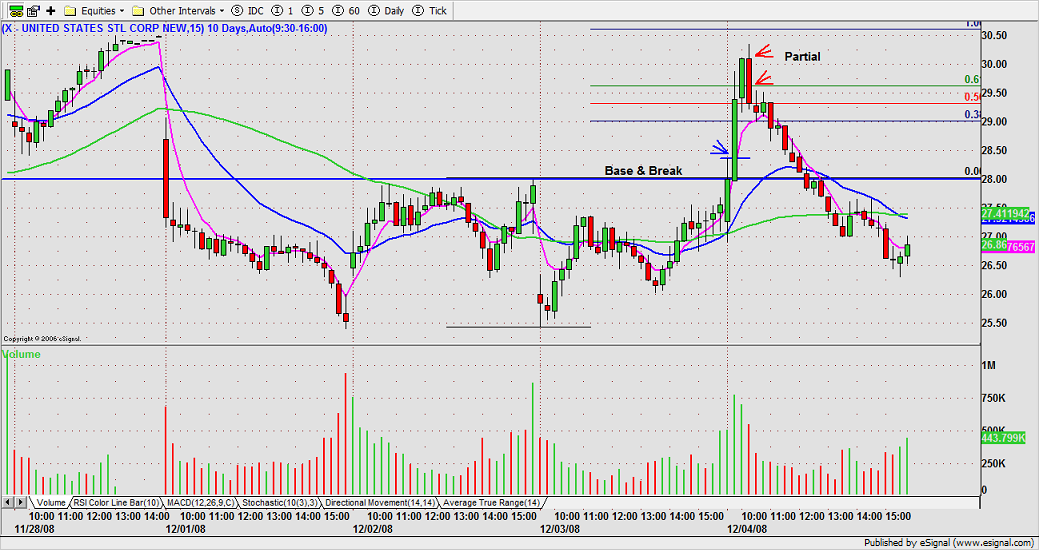Click the 1M volume axis label

[x=989, y=365]
